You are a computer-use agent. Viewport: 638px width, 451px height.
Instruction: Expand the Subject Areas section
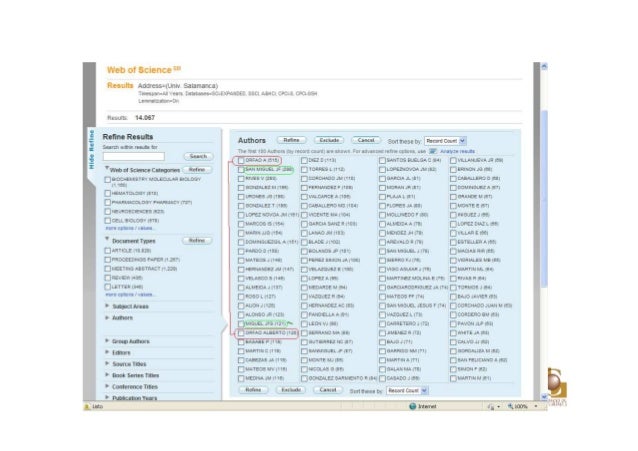click(107, 306)
